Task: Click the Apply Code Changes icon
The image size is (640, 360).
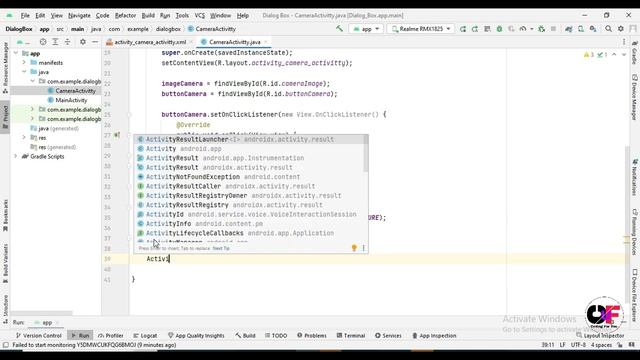Action: 487,29
